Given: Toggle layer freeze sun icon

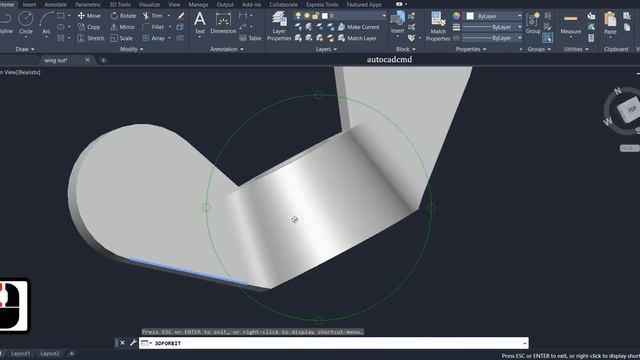Looking at the screenshot, I should 307,16.
